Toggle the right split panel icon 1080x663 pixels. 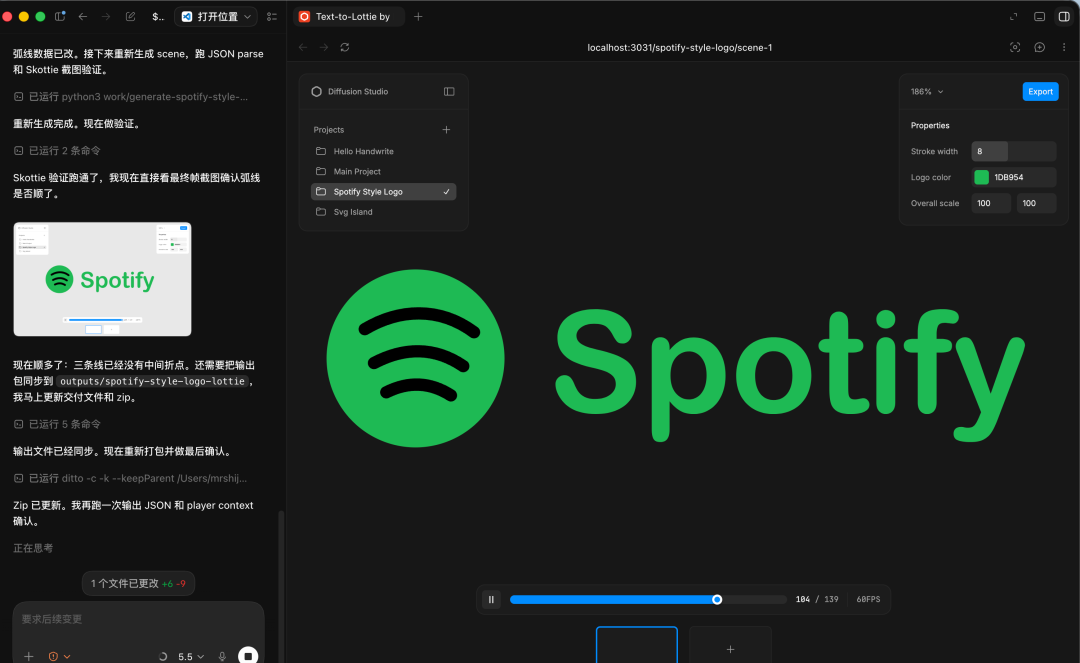(1064, 17)
